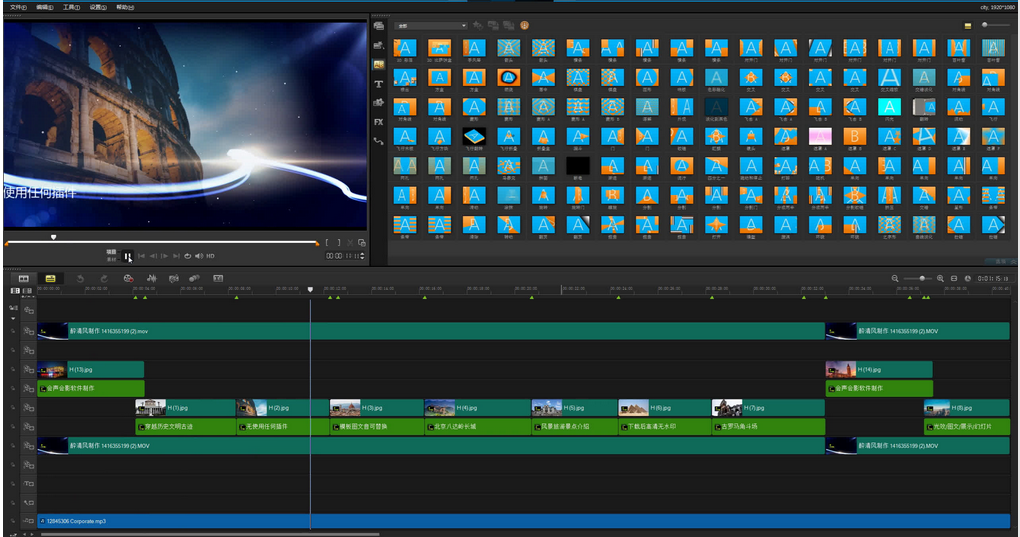Jump to start with the Home button

141,256
